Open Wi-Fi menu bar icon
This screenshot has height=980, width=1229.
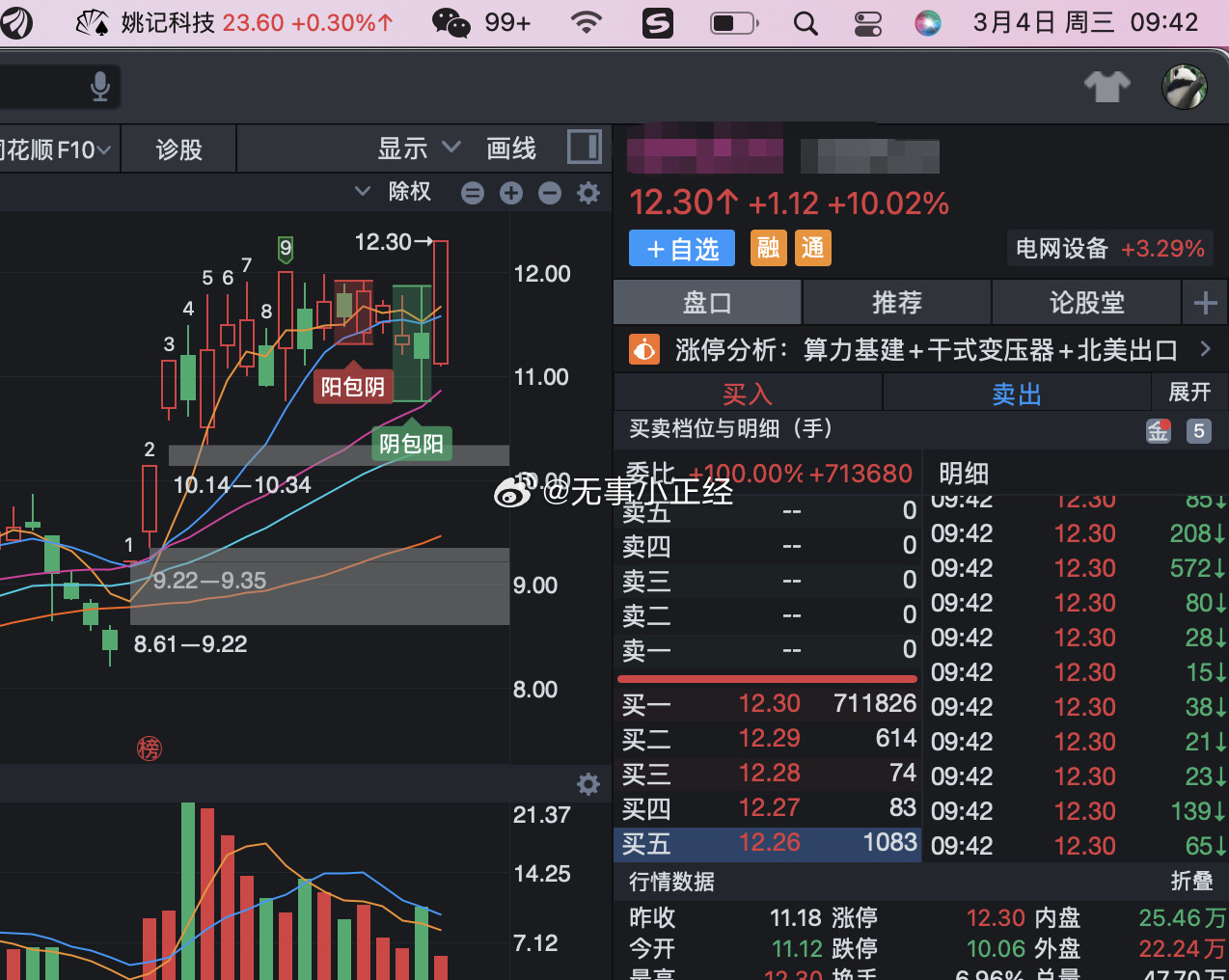[586, 22]
